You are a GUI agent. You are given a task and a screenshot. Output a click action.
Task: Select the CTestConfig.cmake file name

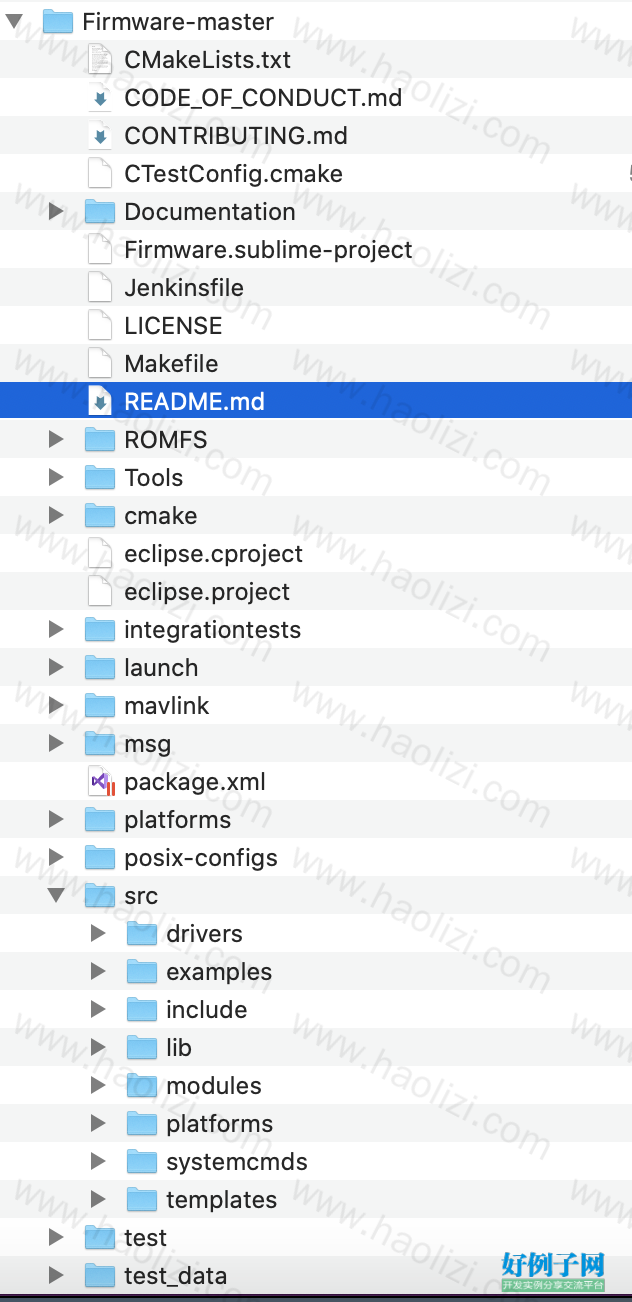tap(233, 174)
